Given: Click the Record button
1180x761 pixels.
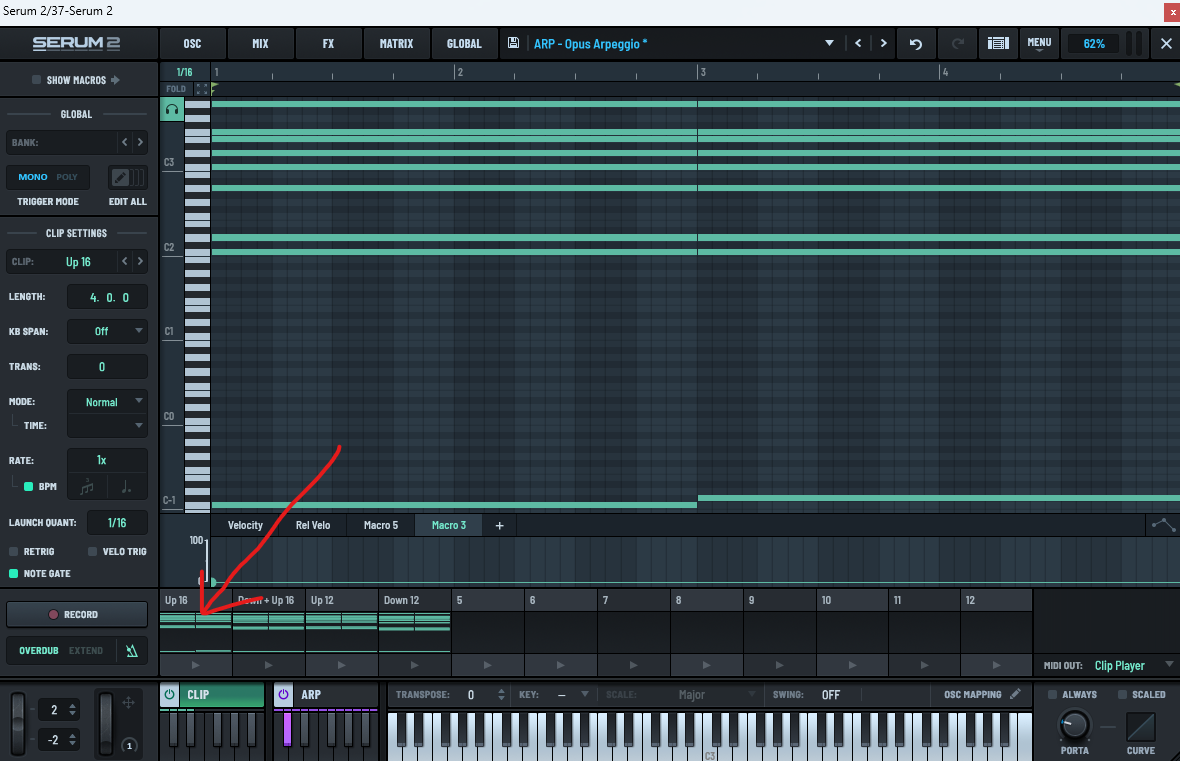Looking at the screenshot, I should [77, 614].
